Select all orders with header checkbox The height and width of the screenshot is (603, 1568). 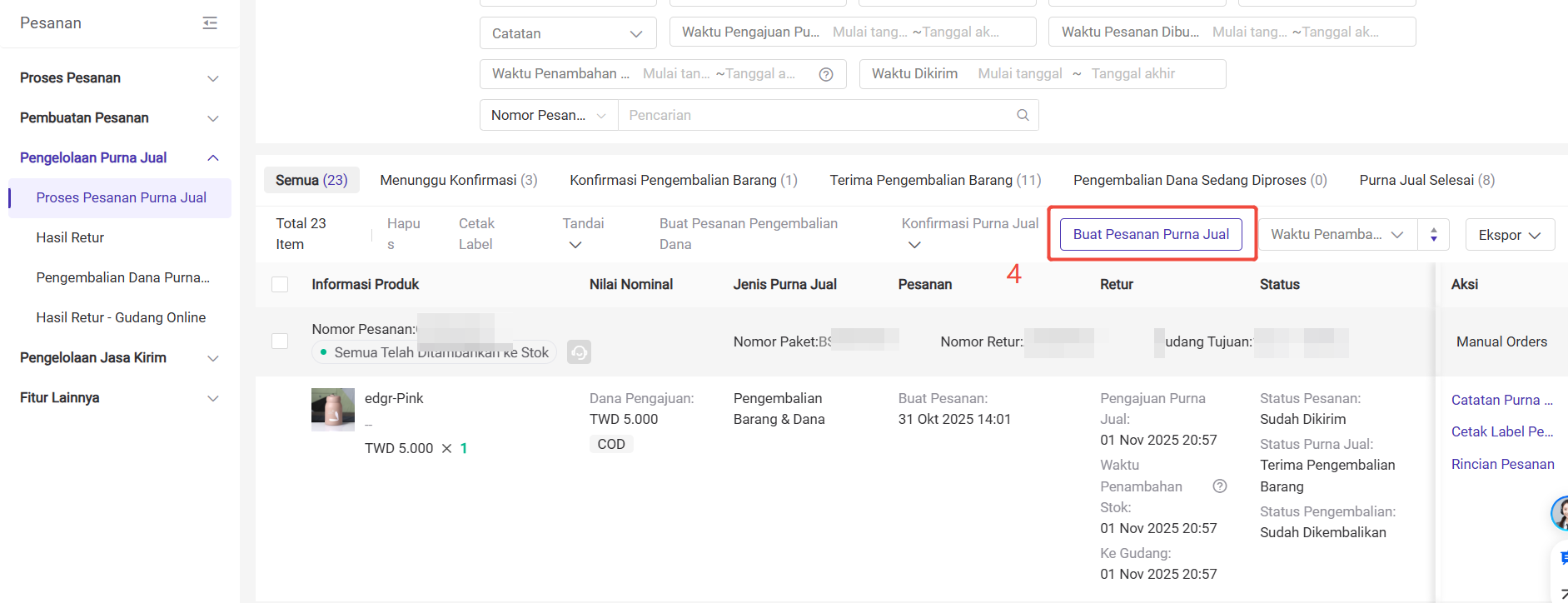point(280,285)
